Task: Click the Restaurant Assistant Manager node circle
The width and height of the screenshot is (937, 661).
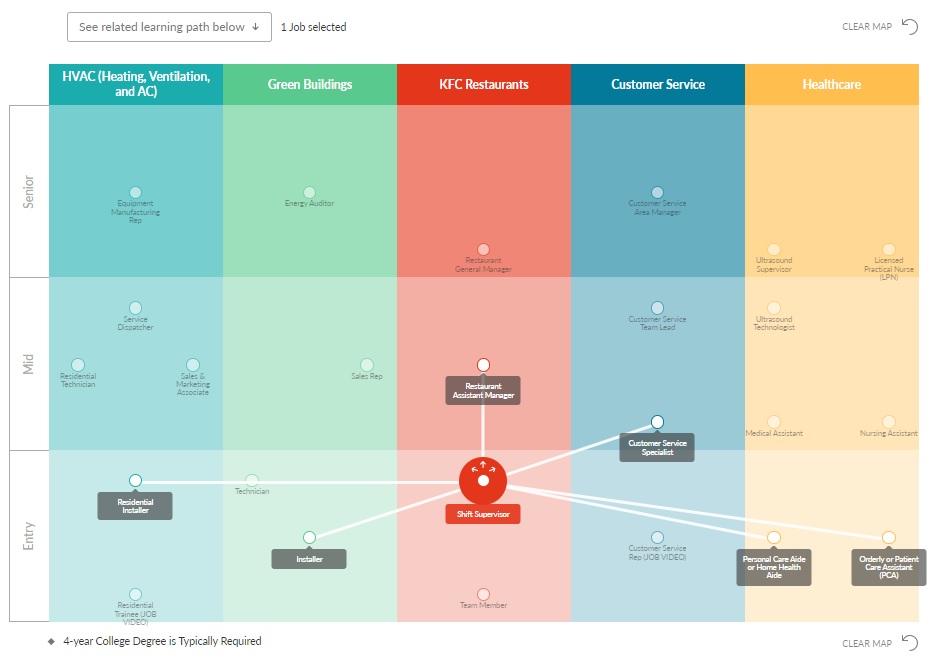Action: tap(483, 365)
